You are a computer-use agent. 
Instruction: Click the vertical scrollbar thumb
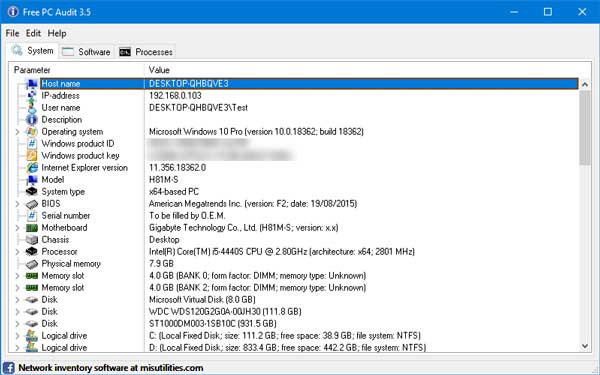[x=585, y=128]
